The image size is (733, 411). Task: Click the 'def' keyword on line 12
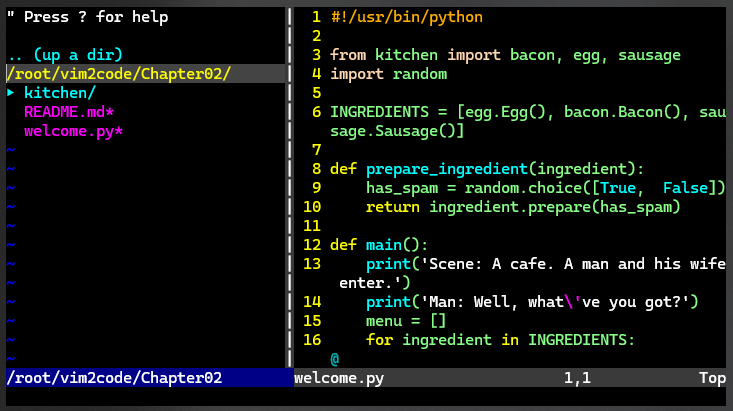coord(344,245)
